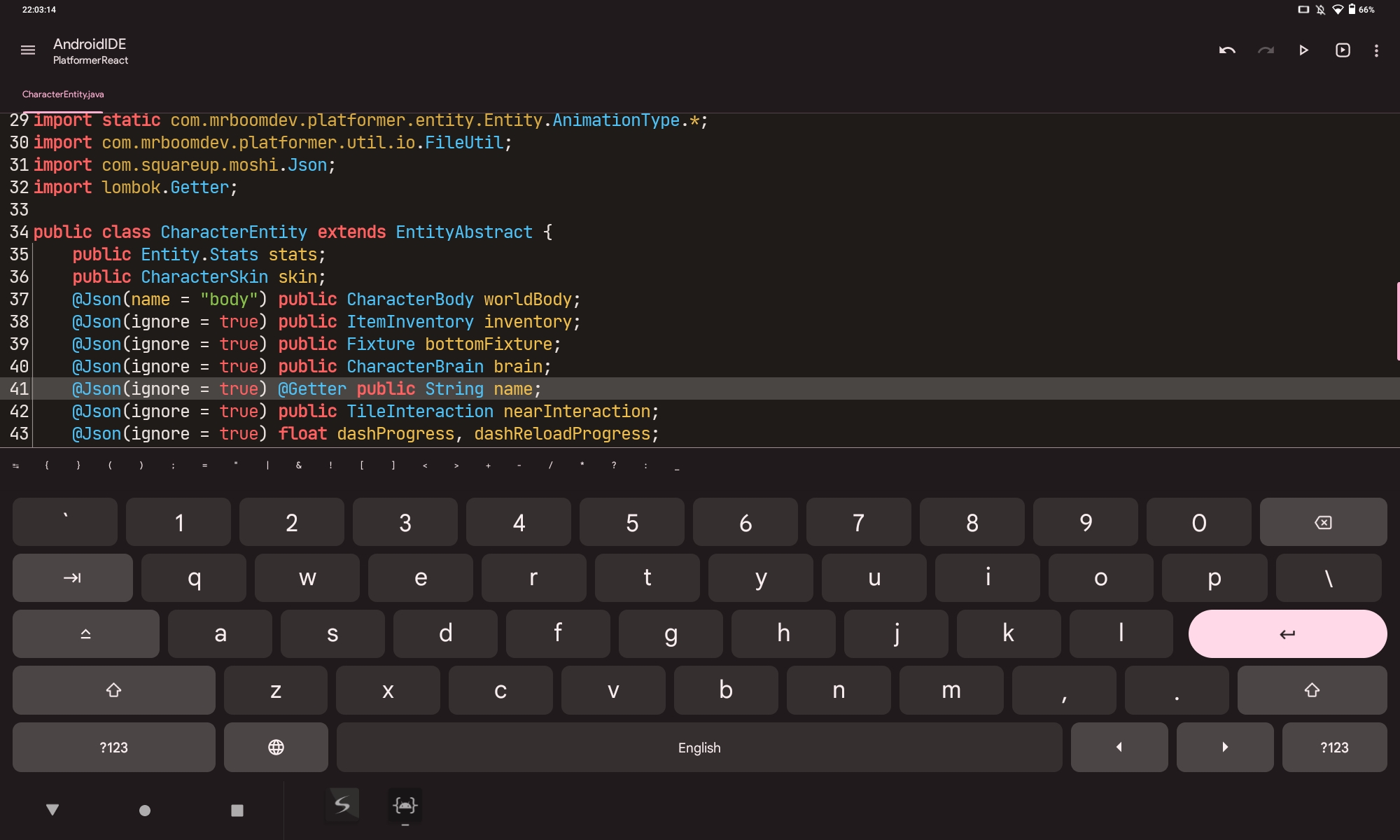Toggle the right Shift key
The height and width of the screenshot is (840, 1400).
[1311, 690]
